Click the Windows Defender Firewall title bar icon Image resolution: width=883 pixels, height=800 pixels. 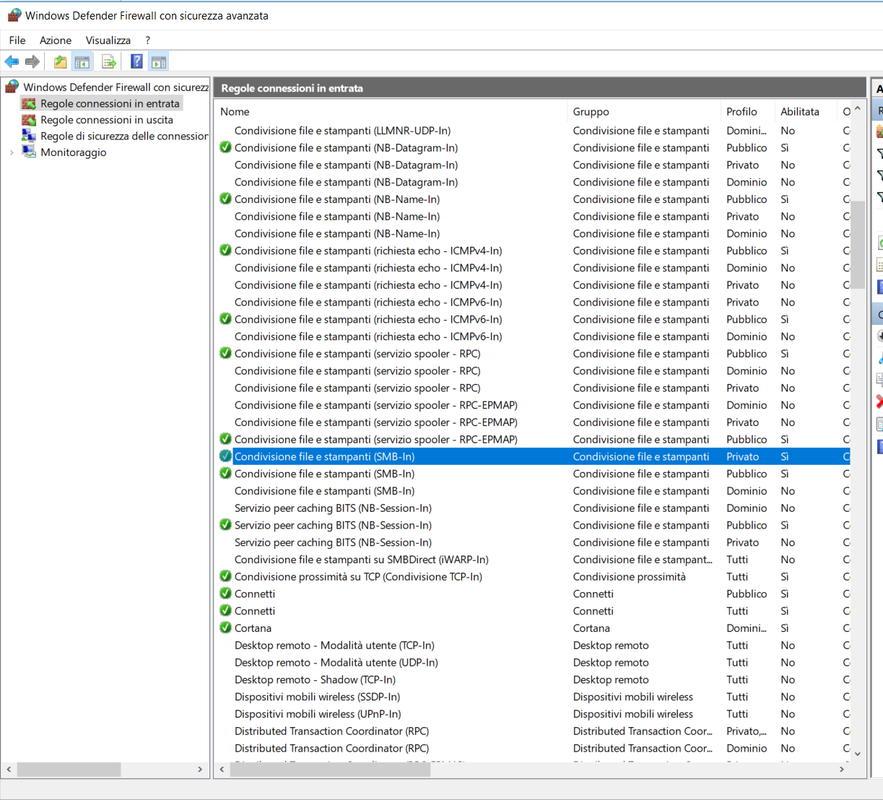(x=14, y=15)
